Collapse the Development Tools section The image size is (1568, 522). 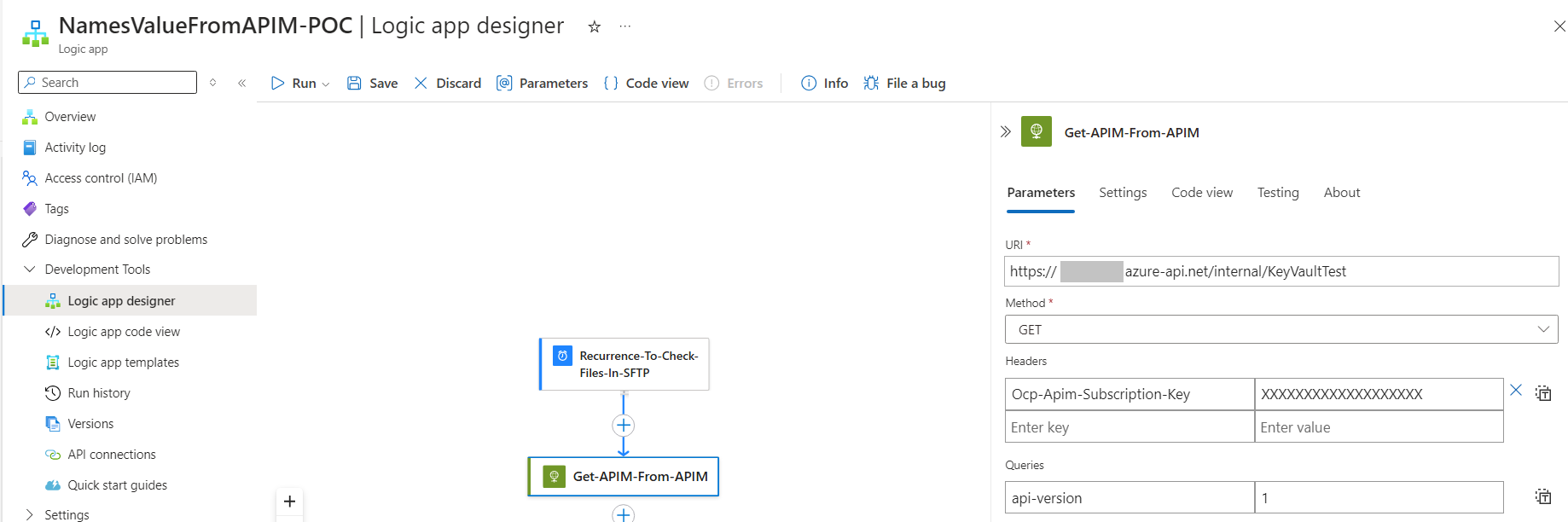coord(31,269)
